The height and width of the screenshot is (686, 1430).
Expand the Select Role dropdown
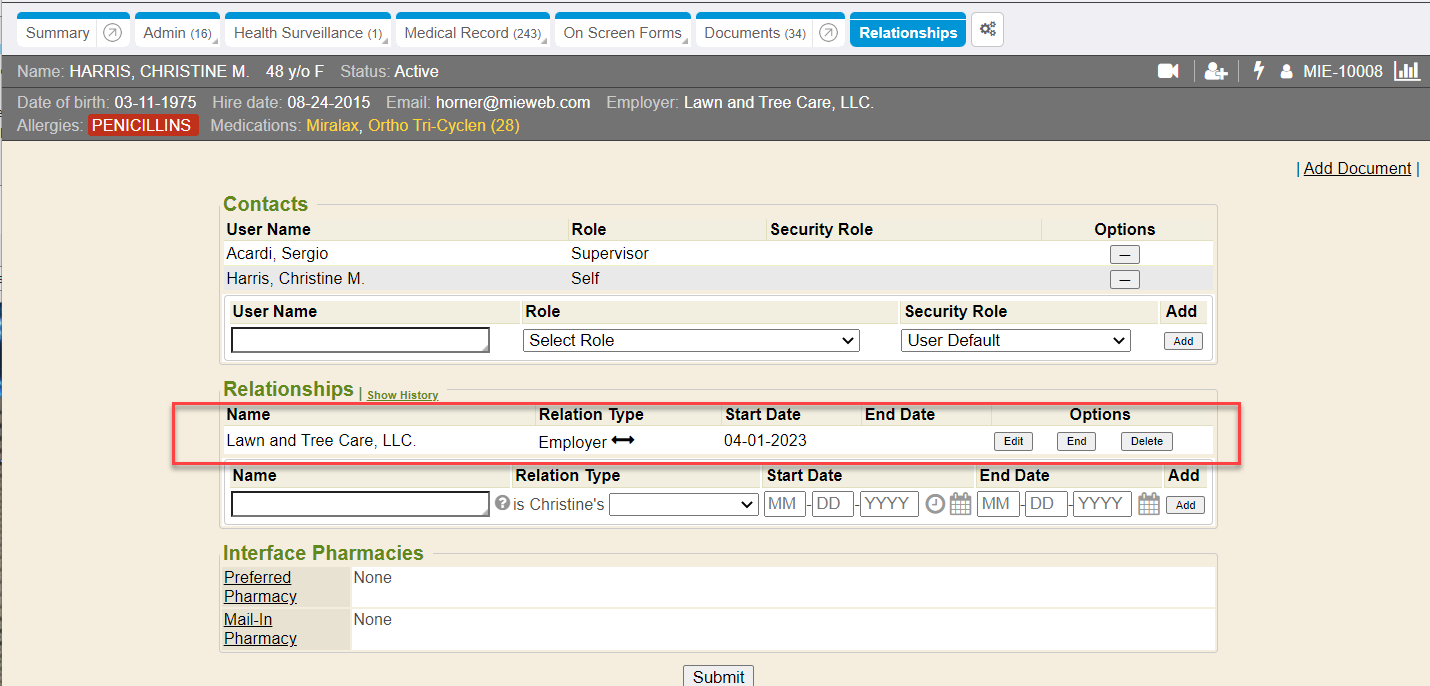[690, 341]
